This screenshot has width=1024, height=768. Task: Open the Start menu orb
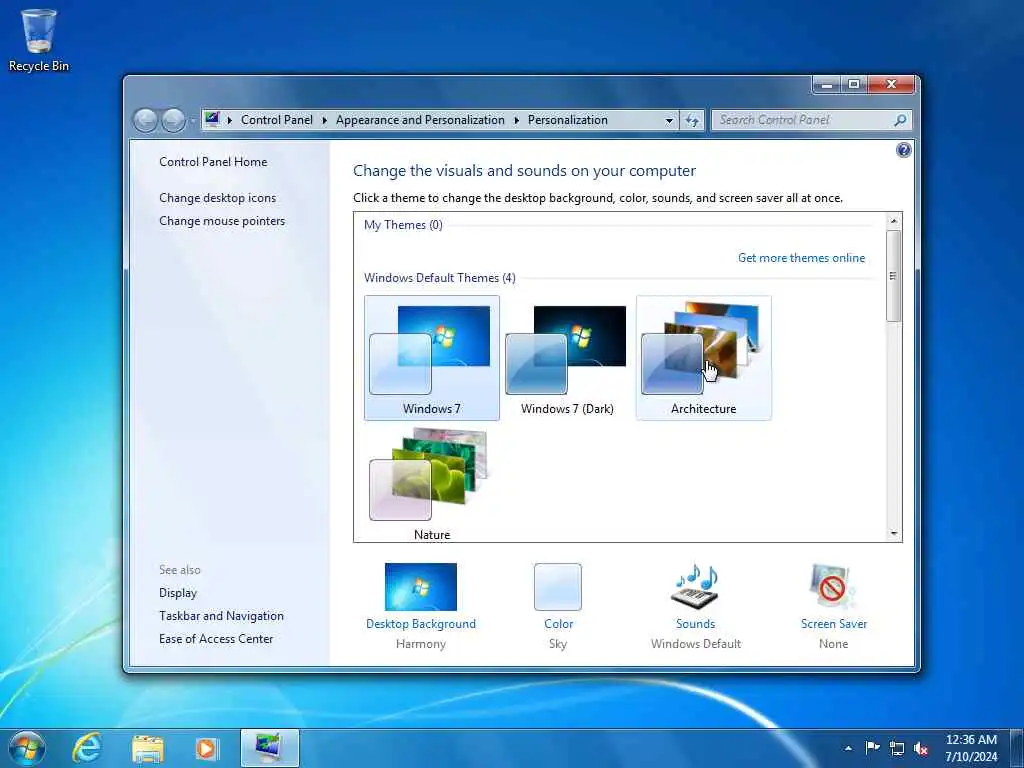tap(27, 748)
